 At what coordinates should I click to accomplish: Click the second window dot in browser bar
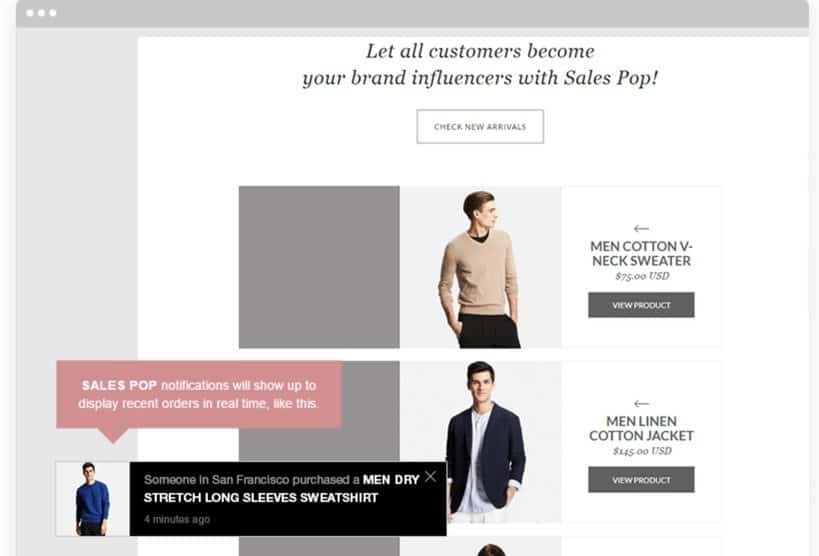(x=41, y=13)
